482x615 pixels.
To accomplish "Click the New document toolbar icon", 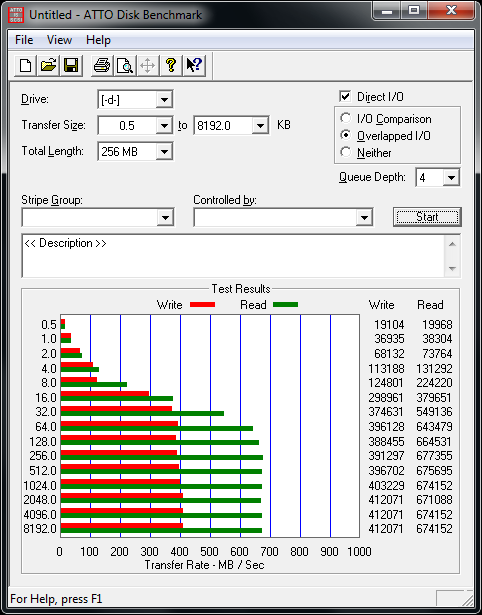I will pyautogui.click(x=26, y=66).
